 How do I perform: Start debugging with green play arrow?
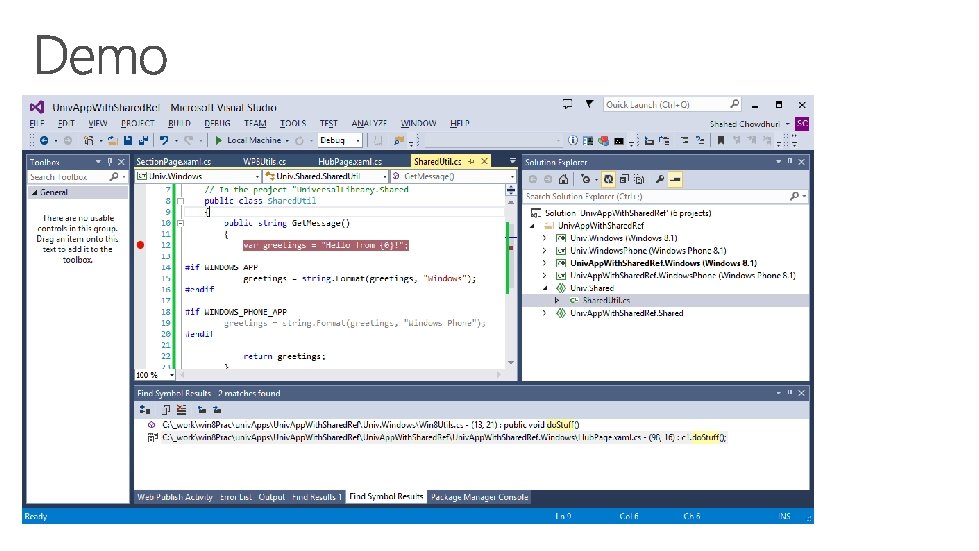(x=219, y=140)
